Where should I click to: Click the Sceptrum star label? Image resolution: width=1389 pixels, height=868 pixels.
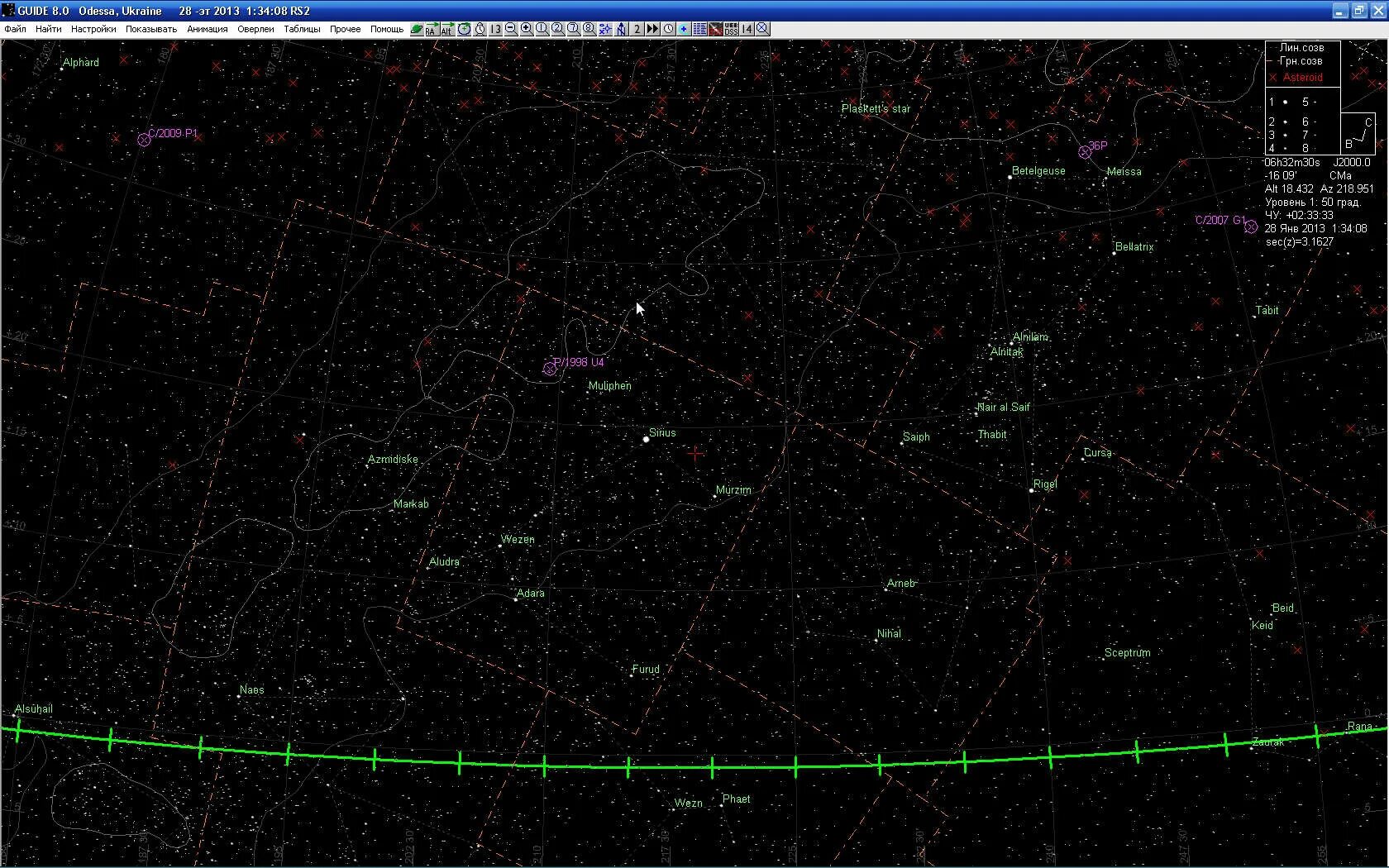[x=1128, y=653]
